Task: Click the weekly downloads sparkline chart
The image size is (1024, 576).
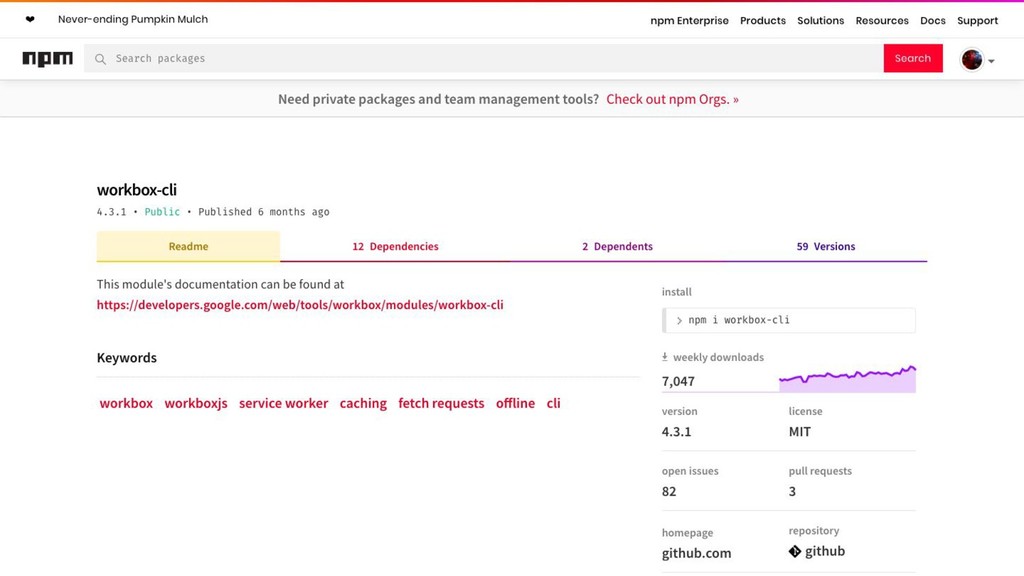Action: point(847,379)
